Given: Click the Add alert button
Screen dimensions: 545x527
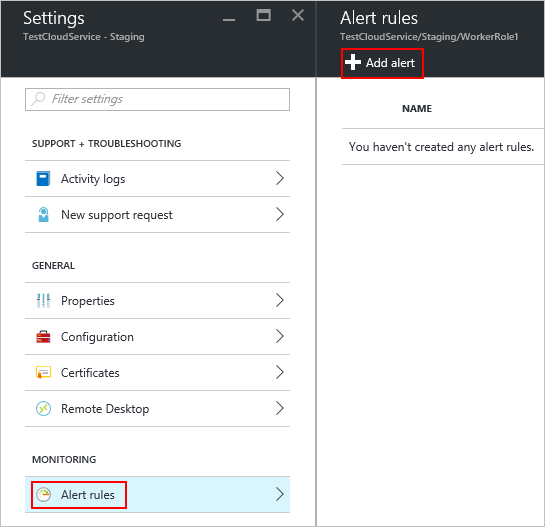Looking at the screenshot, I should click(382, 63).
